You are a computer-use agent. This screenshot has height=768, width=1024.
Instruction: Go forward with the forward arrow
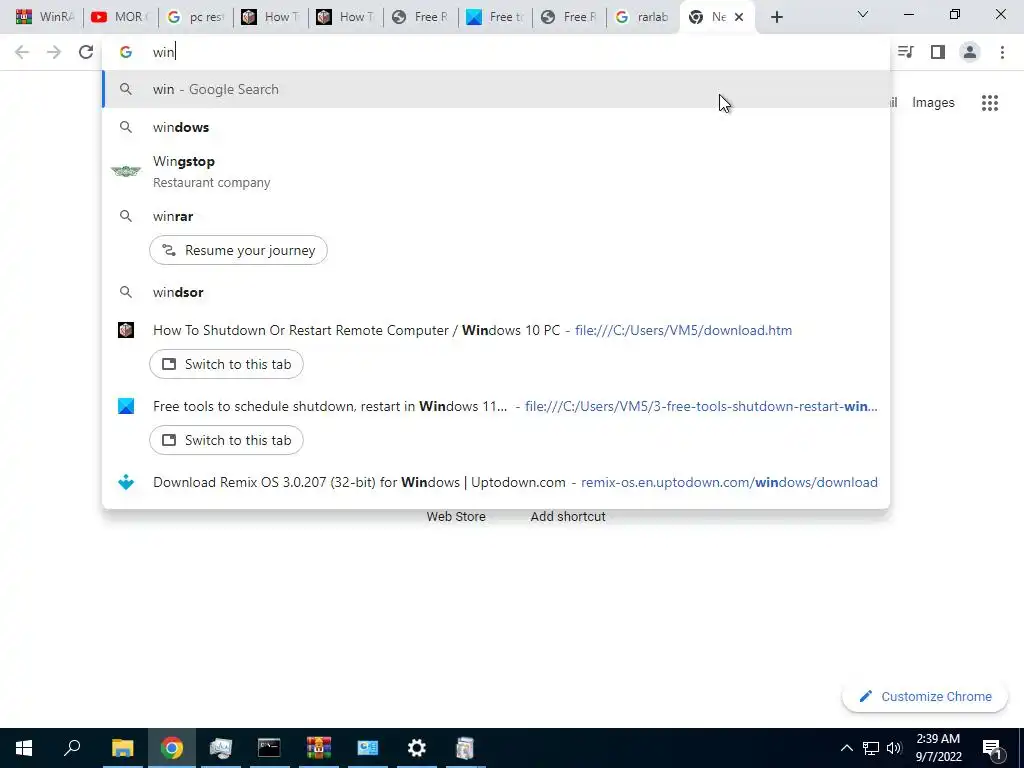point(54,52)
